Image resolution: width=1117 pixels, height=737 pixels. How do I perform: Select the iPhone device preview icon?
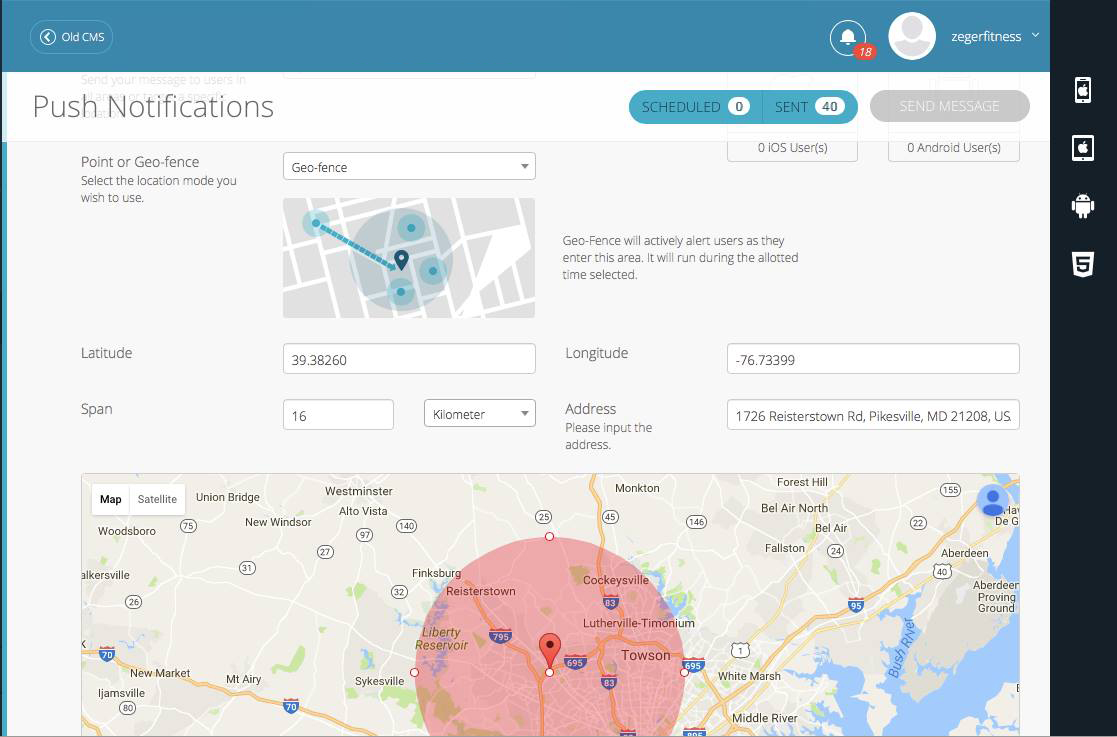[1082, 89]
